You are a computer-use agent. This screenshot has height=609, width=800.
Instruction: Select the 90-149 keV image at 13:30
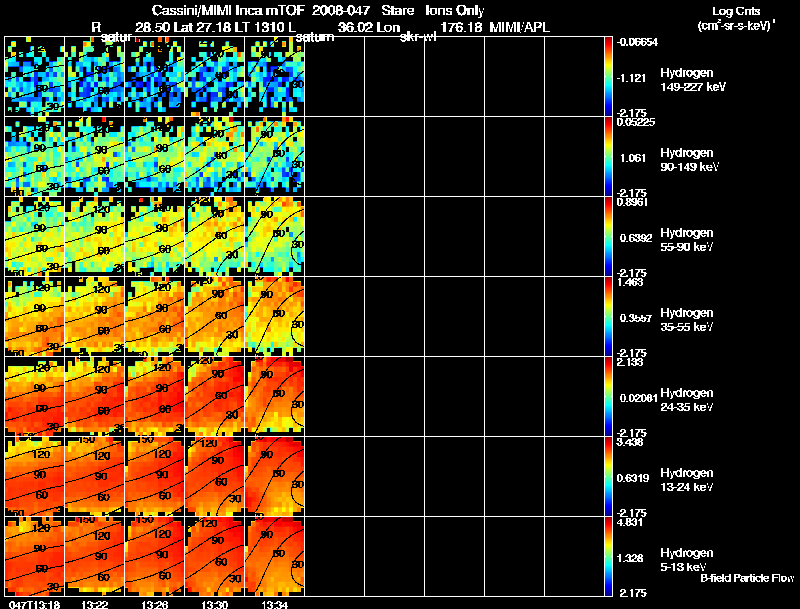pyautogui.click(x=215, y=157)
